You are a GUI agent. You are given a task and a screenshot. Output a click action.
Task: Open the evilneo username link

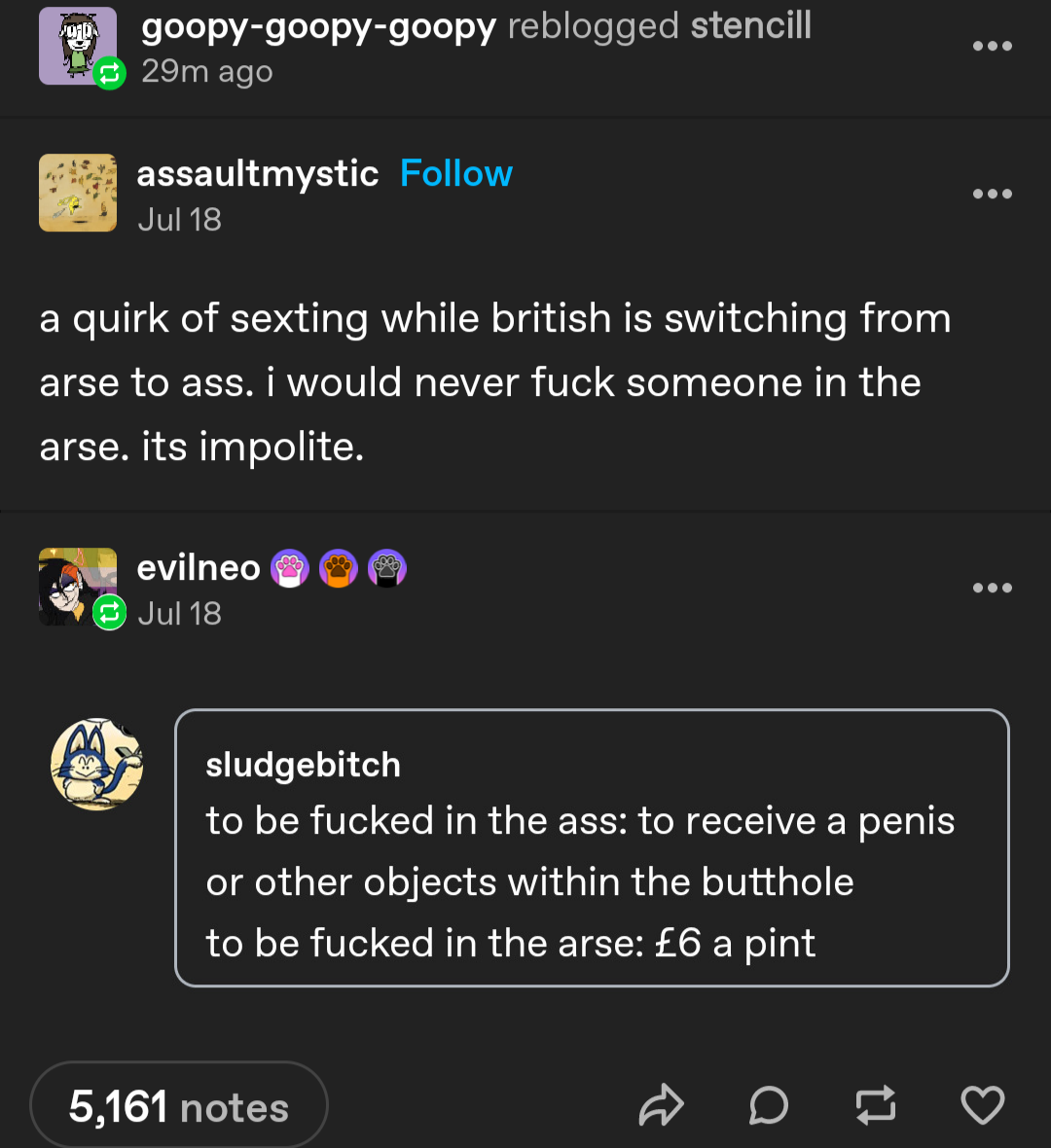(199, 567)
